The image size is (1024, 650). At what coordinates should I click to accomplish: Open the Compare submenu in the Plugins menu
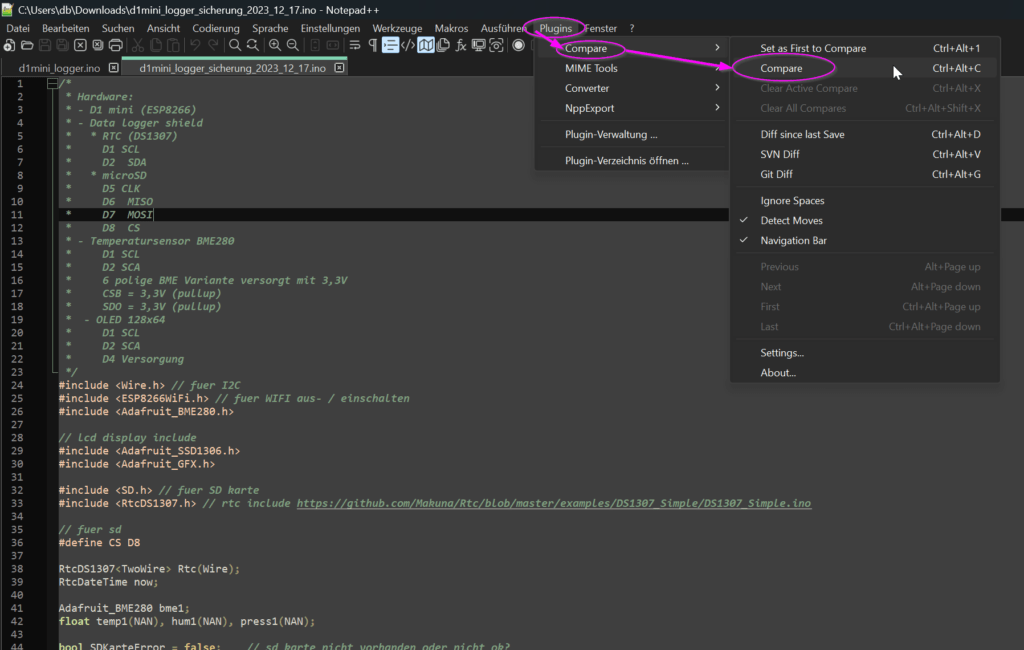(632, 48)
